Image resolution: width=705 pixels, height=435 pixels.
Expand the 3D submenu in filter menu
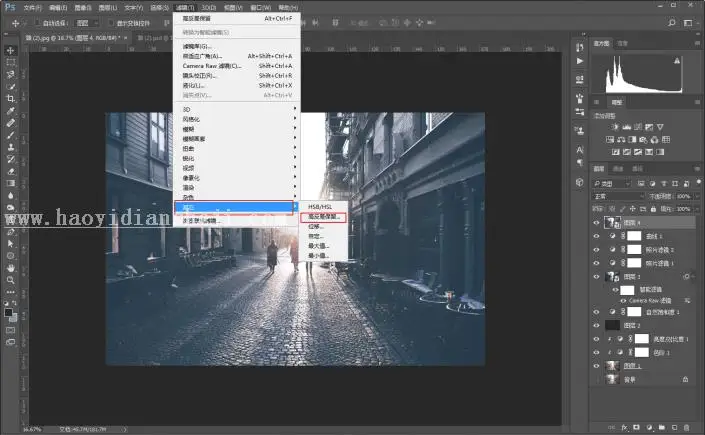point(237,109)
